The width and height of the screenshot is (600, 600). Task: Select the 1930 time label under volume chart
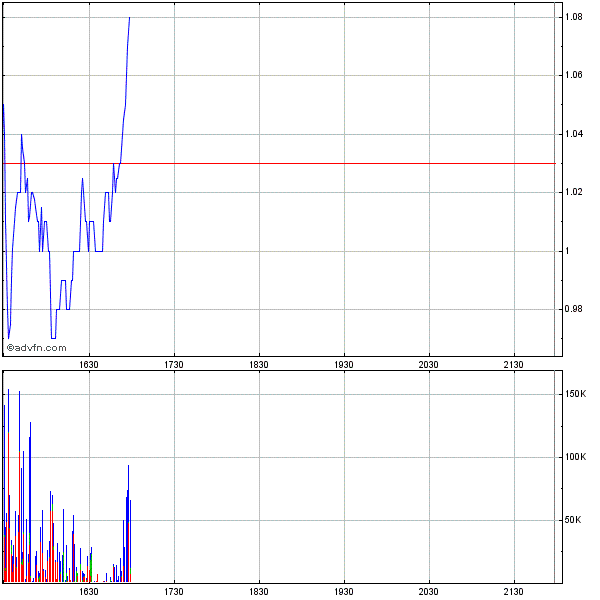coord(344,592)
